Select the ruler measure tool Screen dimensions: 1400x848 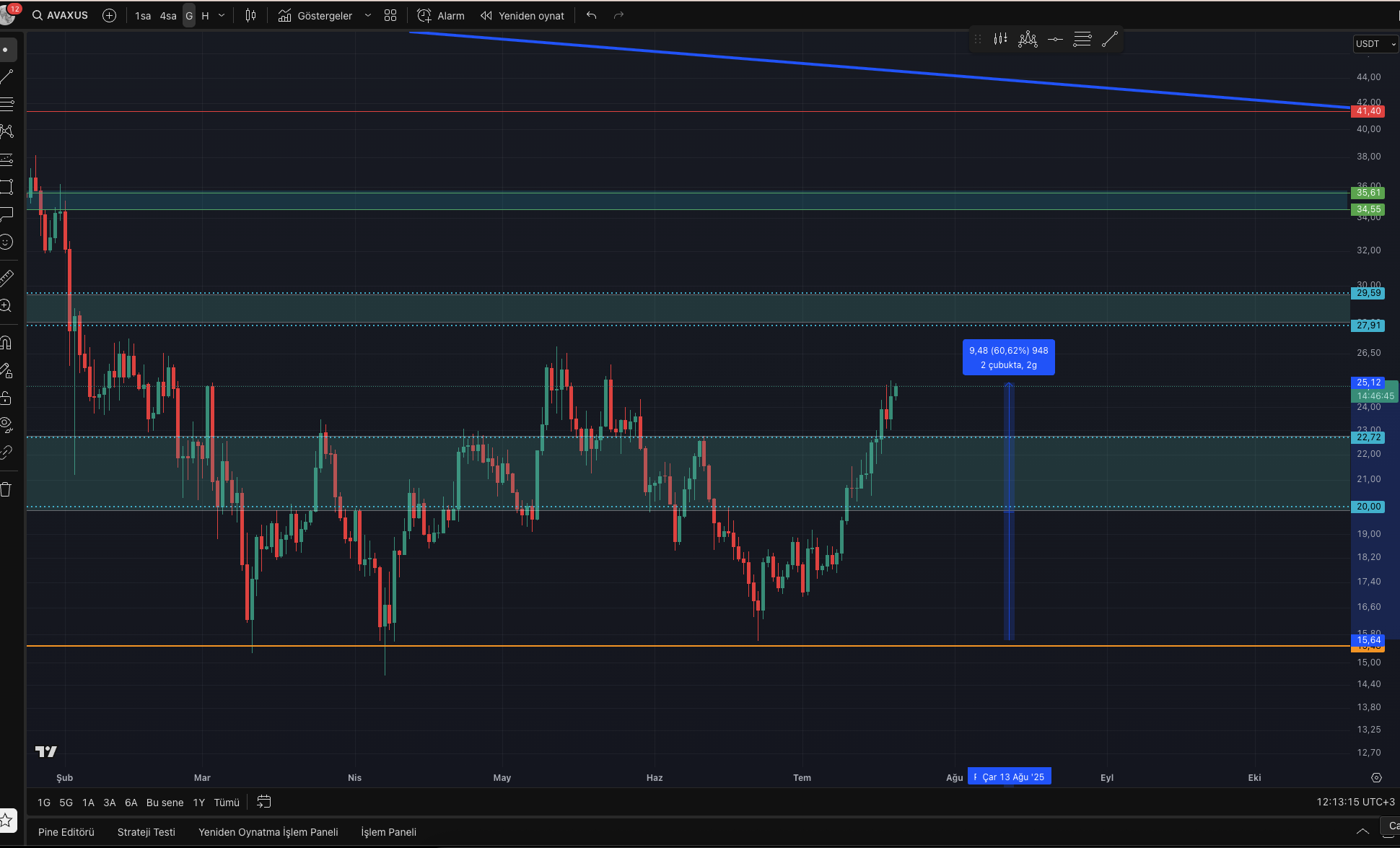point(6,278)
